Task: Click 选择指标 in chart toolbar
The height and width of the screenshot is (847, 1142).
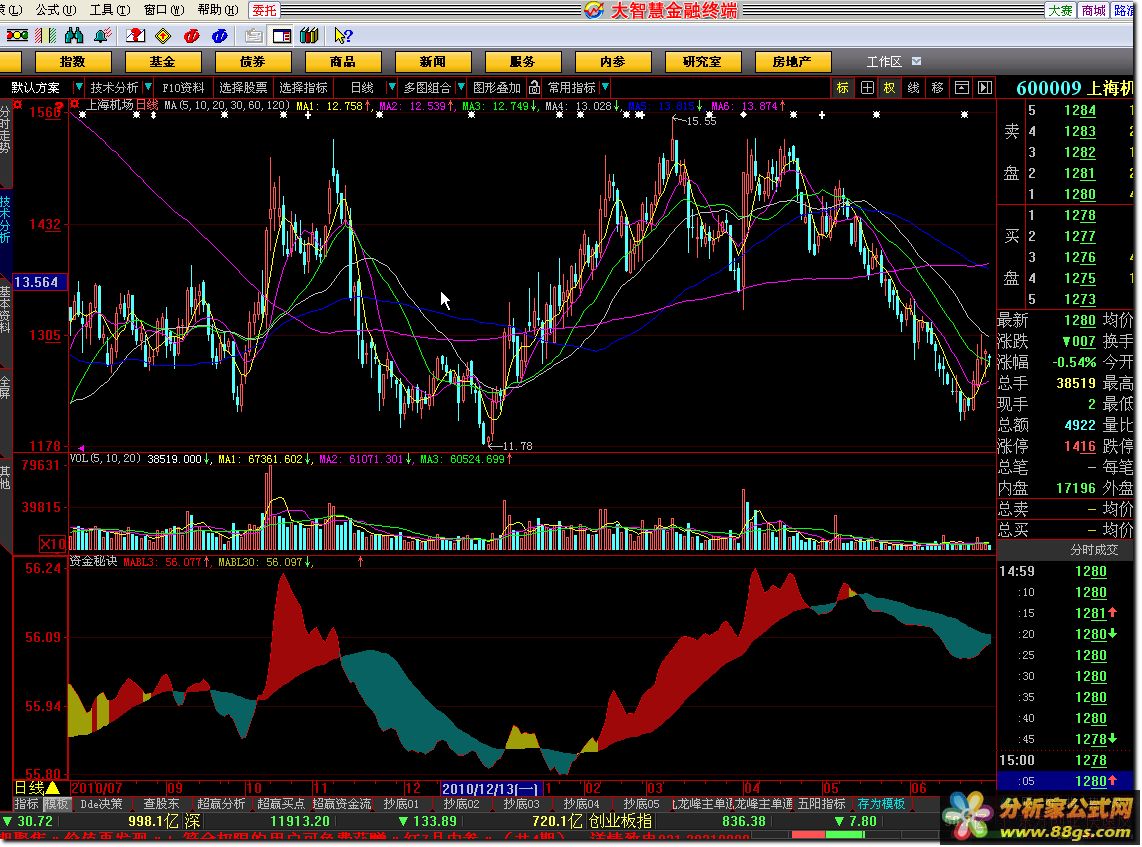Action: [303, 87]
